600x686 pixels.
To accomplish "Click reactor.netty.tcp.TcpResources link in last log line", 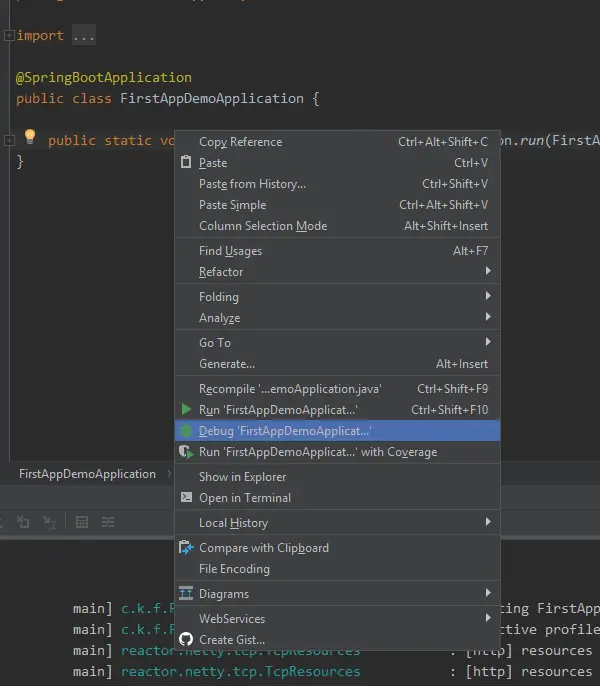I will click(x=241, y=671).
